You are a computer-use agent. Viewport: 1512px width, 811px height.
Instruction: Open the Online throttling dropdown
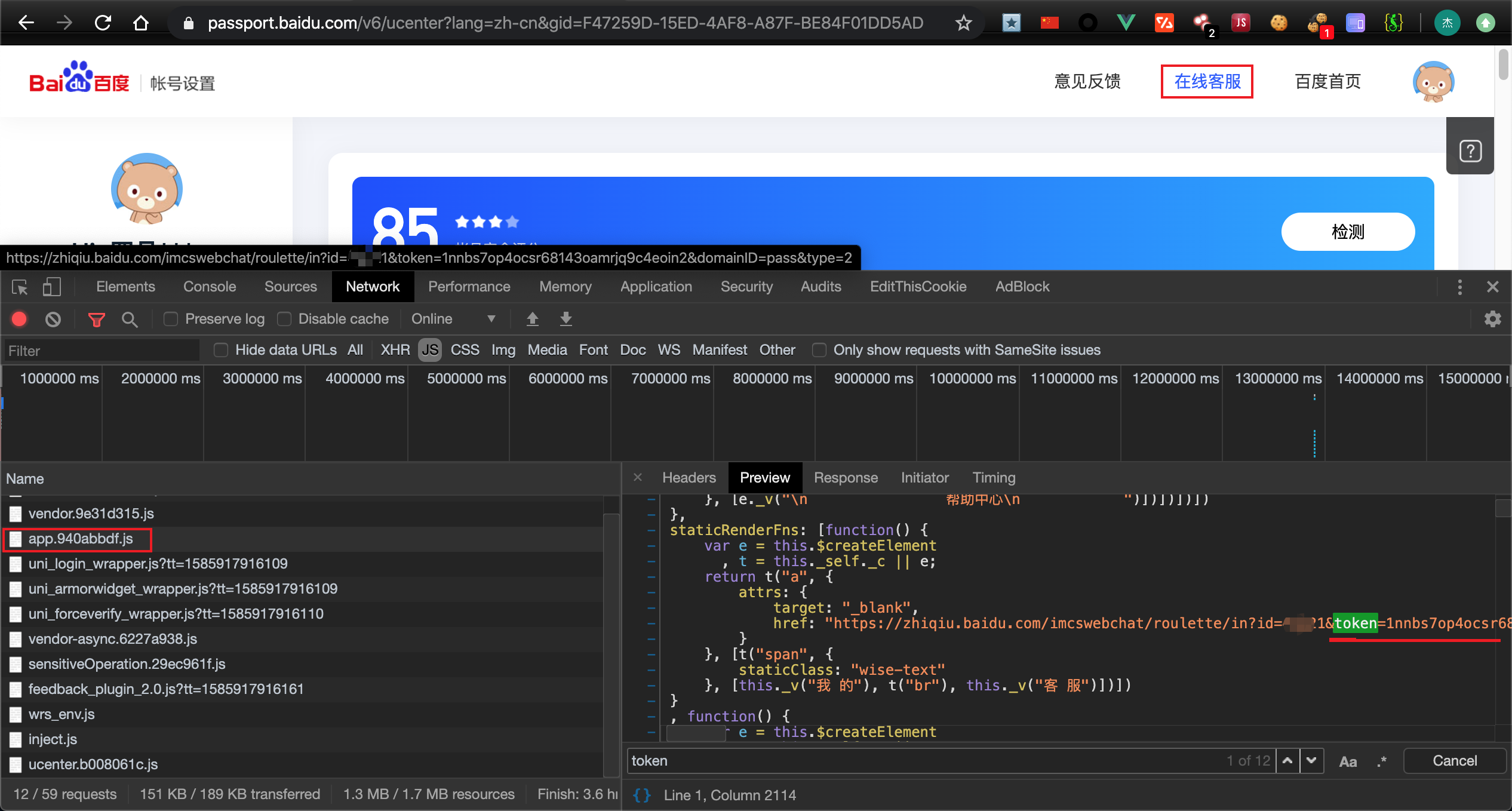453,319
